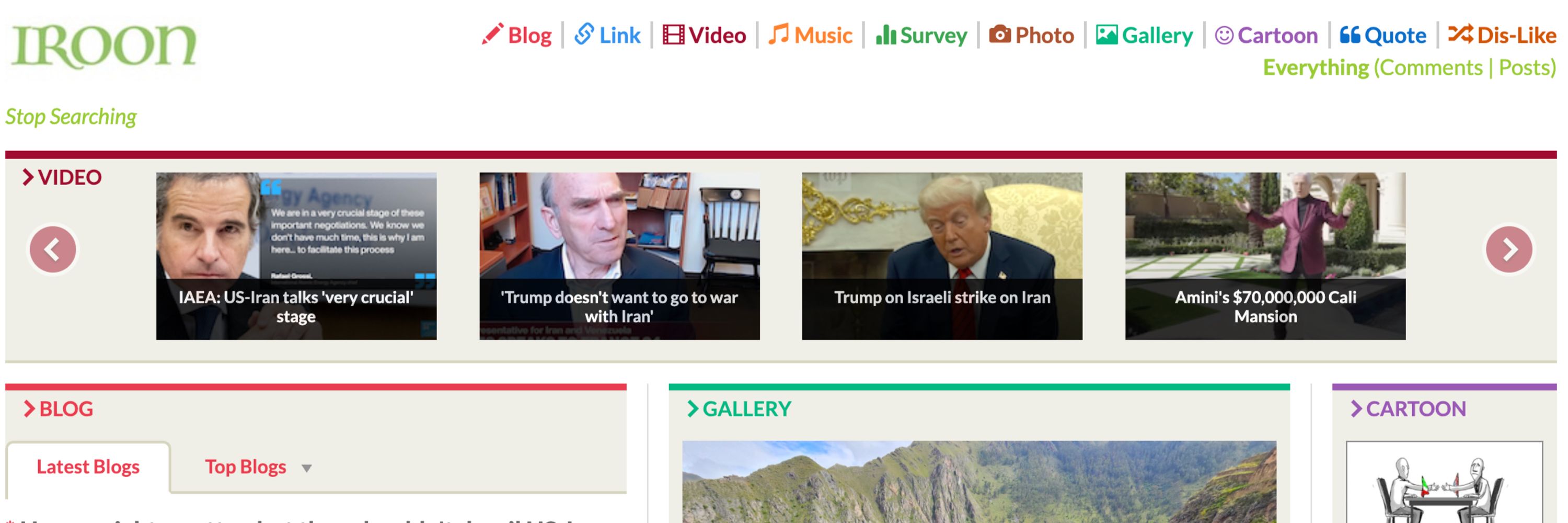
Task: Click the Link chain icon
Action: click(x=583, y=35)
